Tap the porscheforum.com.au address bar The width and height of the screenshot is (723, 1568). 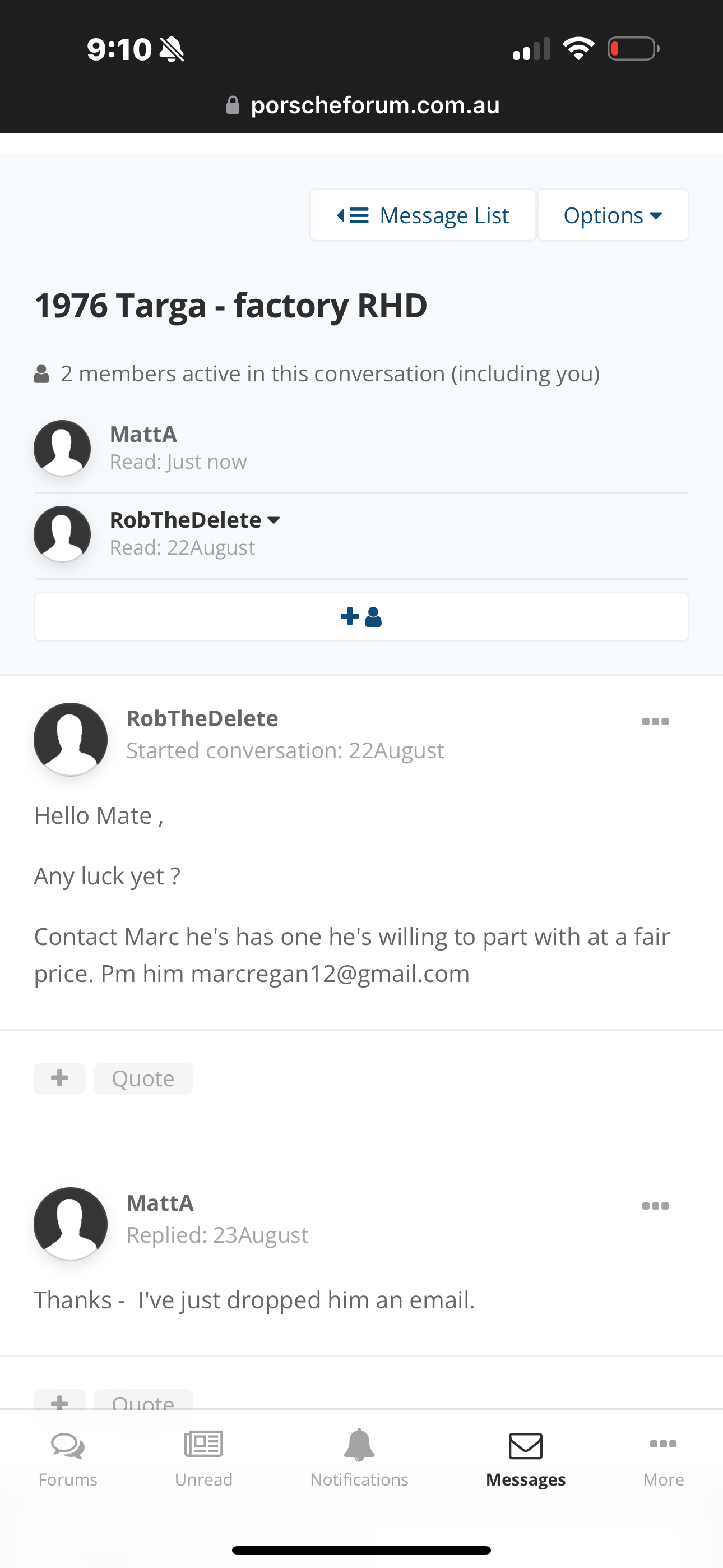click(x=363, y=105)
